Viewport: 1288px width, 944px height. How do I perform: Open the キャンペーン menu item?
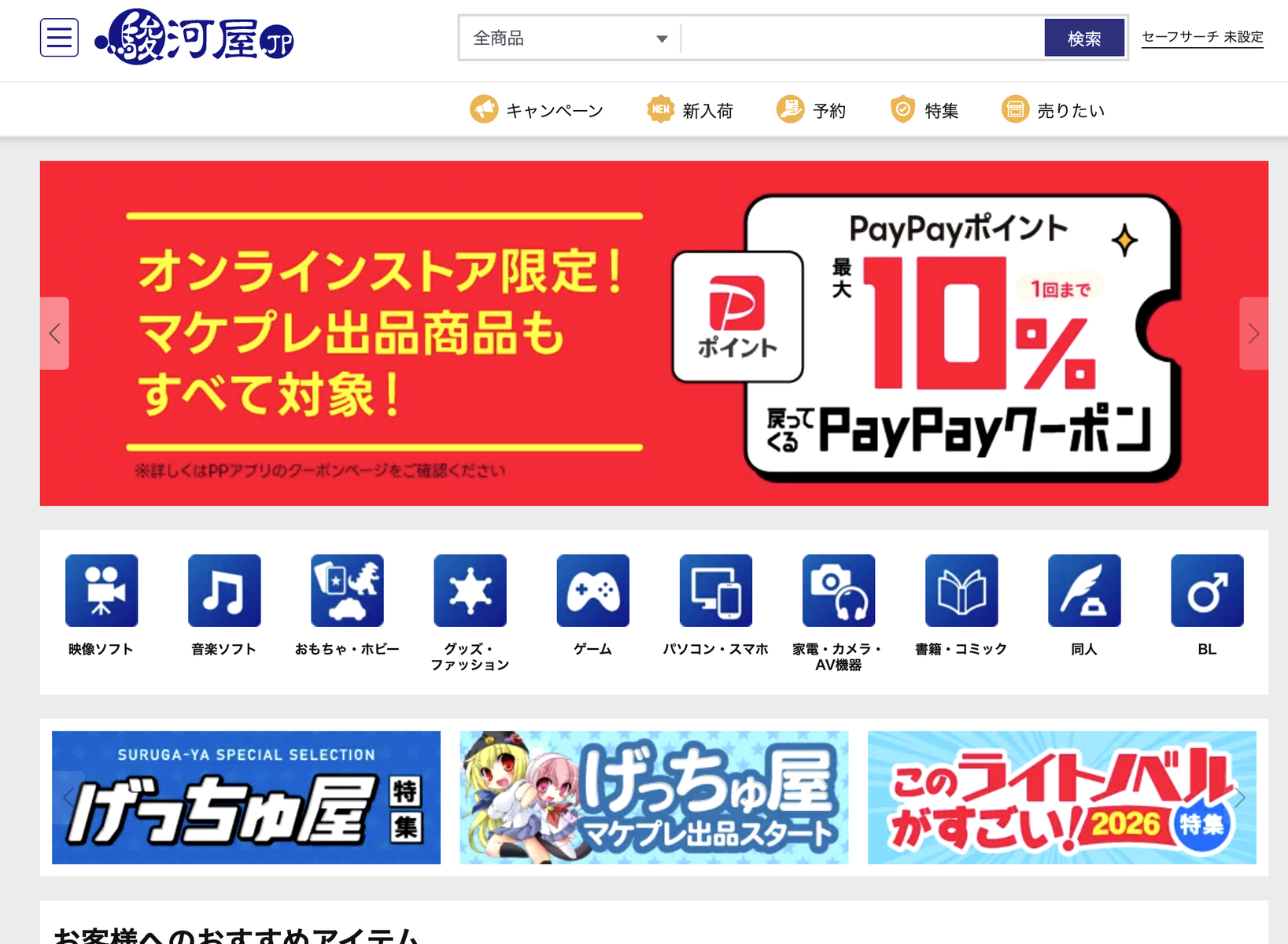pyautogui.click(x=537, y=109)
